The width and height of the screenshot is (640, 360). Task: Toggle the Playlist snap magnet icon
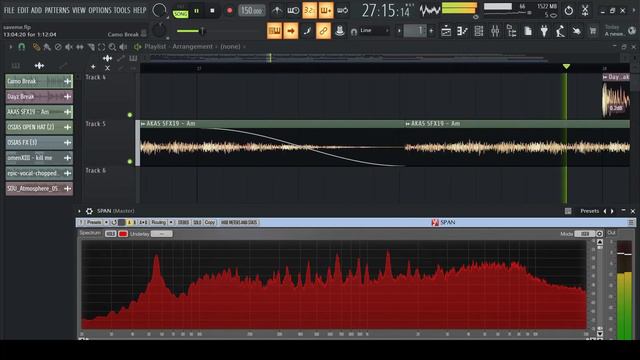point(22,47)
